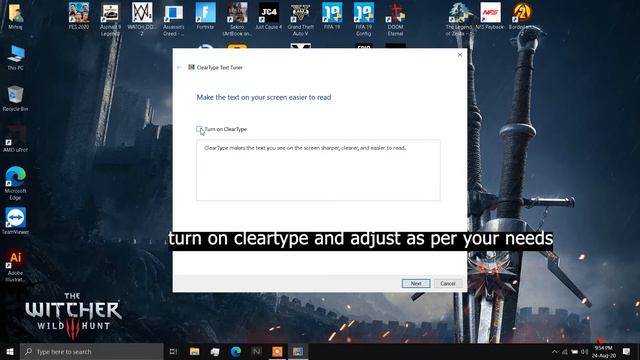Select the FIFA 19 Config shortcut
The height and width of the screenshot is (360, 640).
coord(364,19)
